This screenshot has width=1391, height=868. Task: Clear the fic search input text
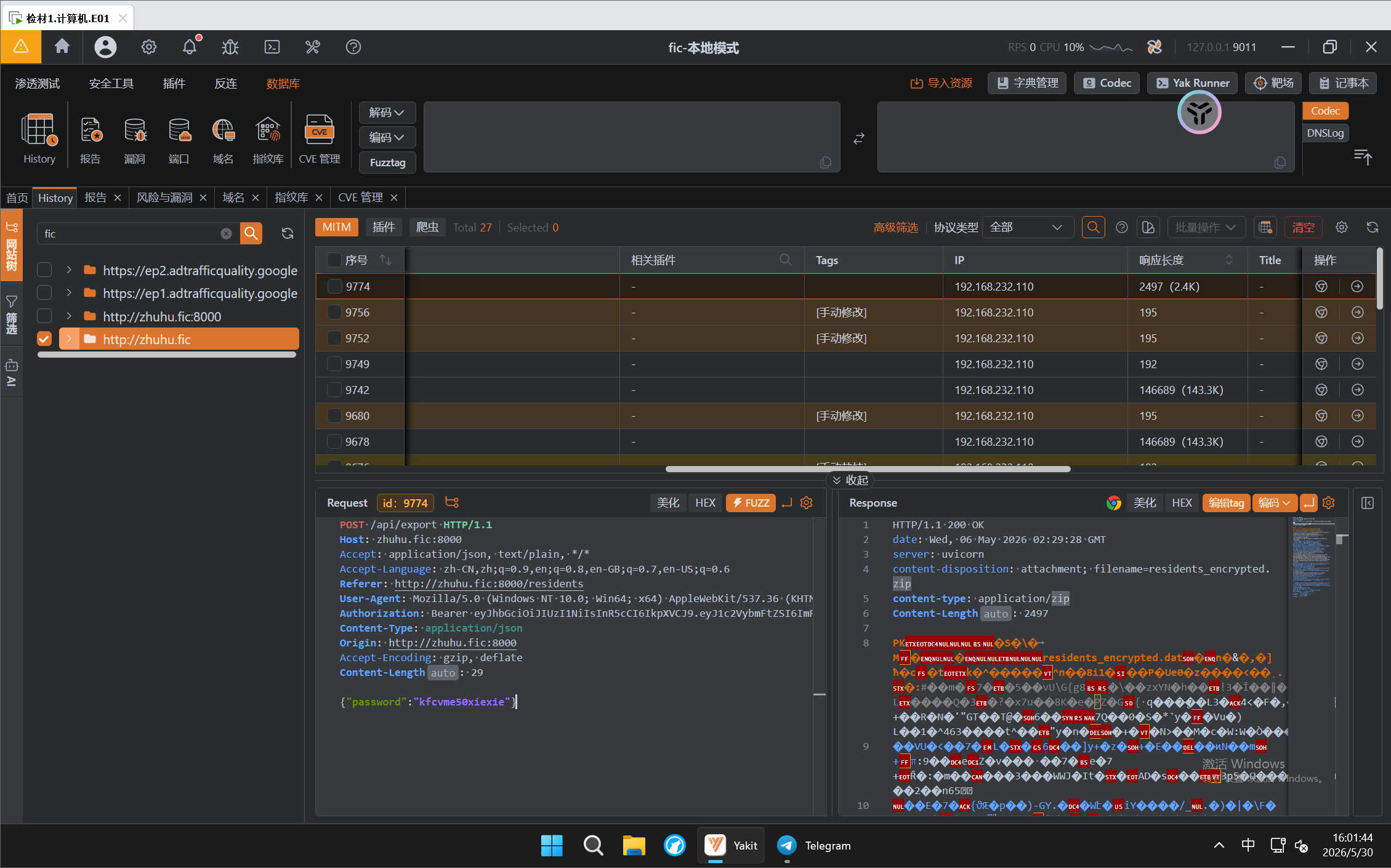click(x=226, y=233)
